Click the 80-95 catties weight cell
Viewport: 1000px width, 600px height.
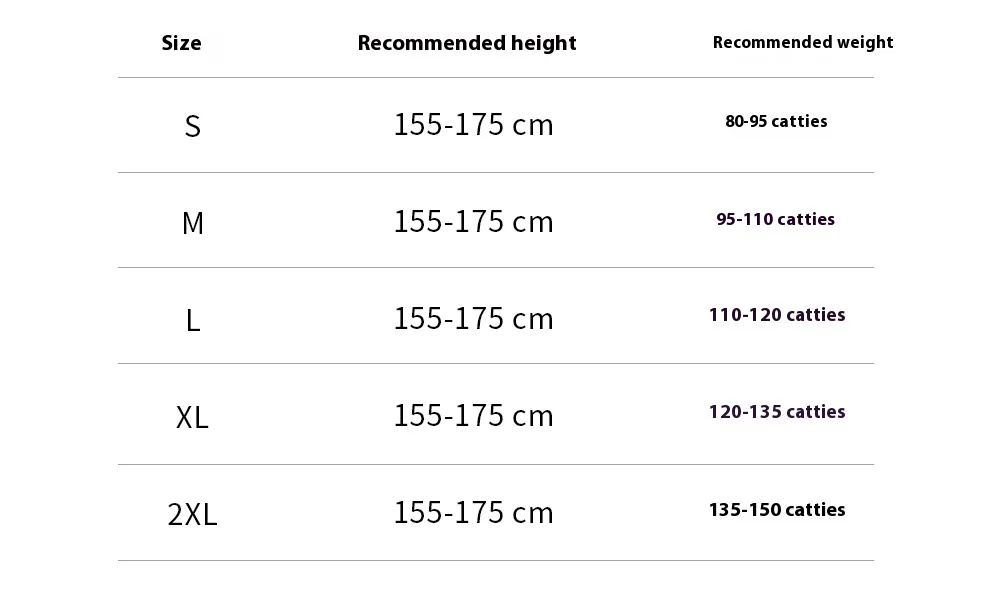click(776, 121)
